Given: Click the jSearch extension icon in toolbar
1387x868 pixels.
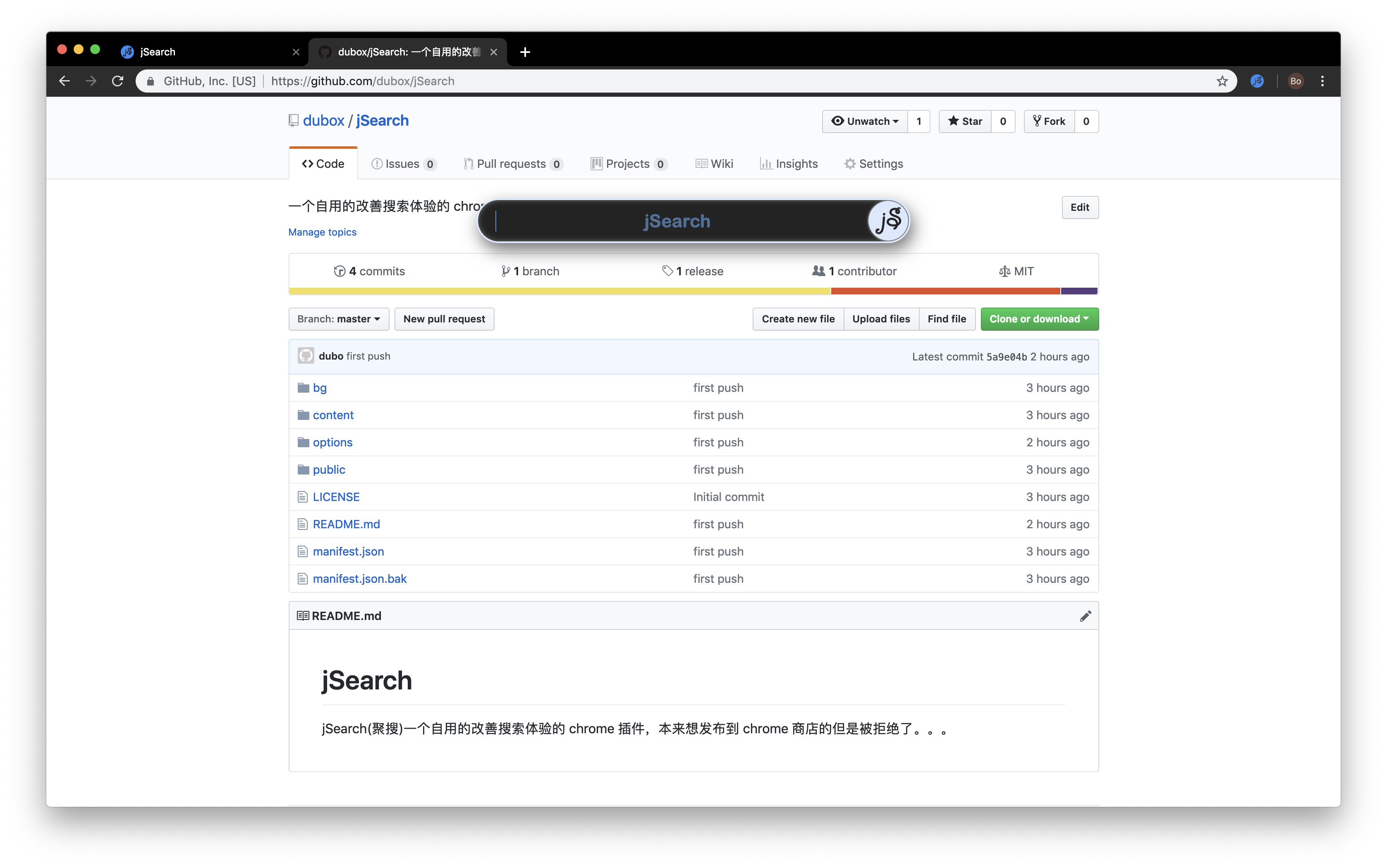Looking at the screenshot, I should (1257, 81).
